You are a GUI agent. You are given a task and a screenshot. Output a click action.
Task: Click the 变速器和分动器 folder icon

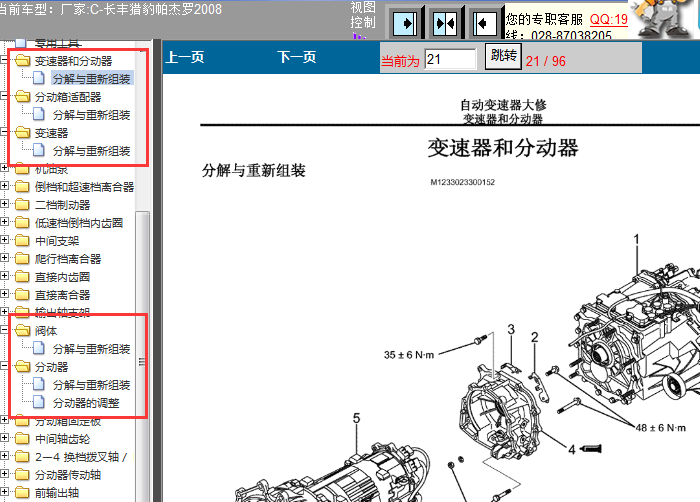click(22, 60)
